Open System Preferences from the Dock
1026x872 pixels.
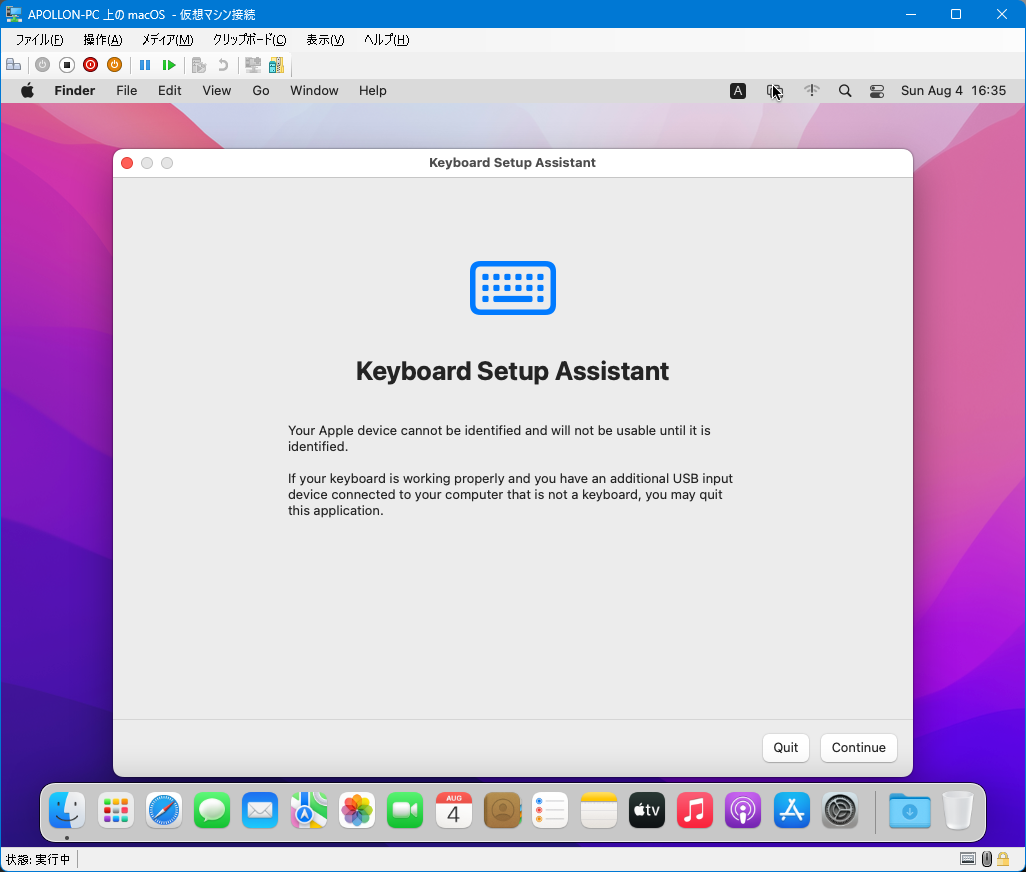point(840,811)
